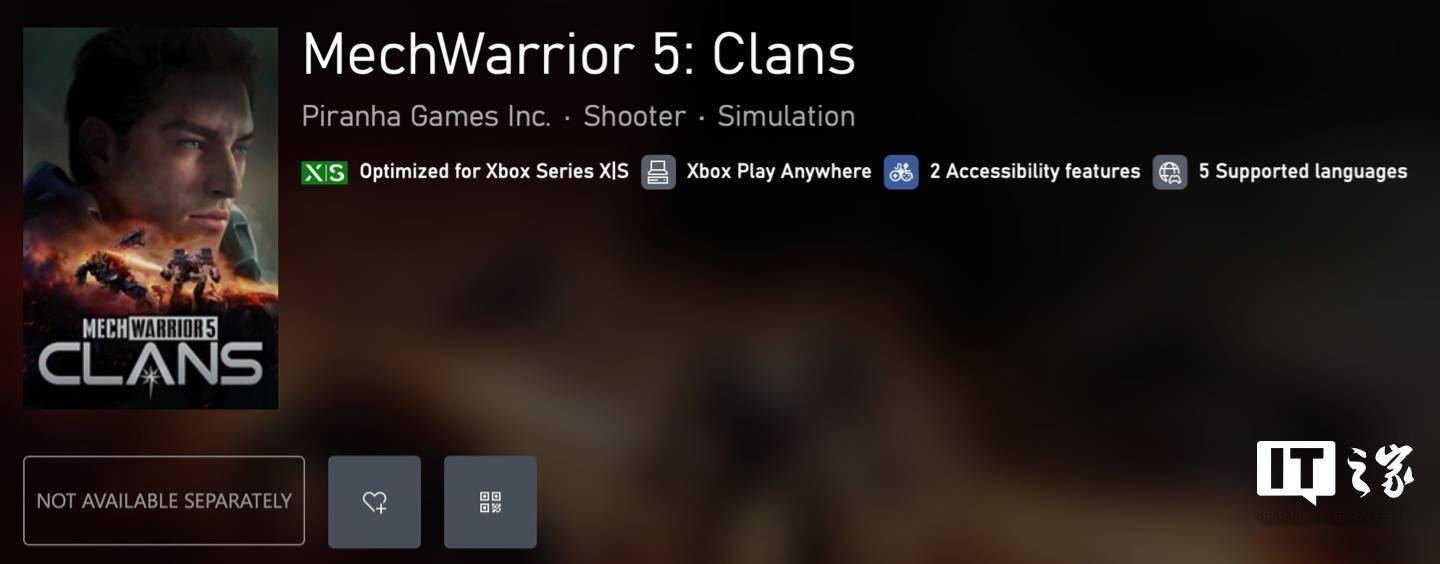Click the Piranha Games Inc. publisher link
Image resolution: width=1440 pixels, height=564 pixels.
tap(426, 116)
